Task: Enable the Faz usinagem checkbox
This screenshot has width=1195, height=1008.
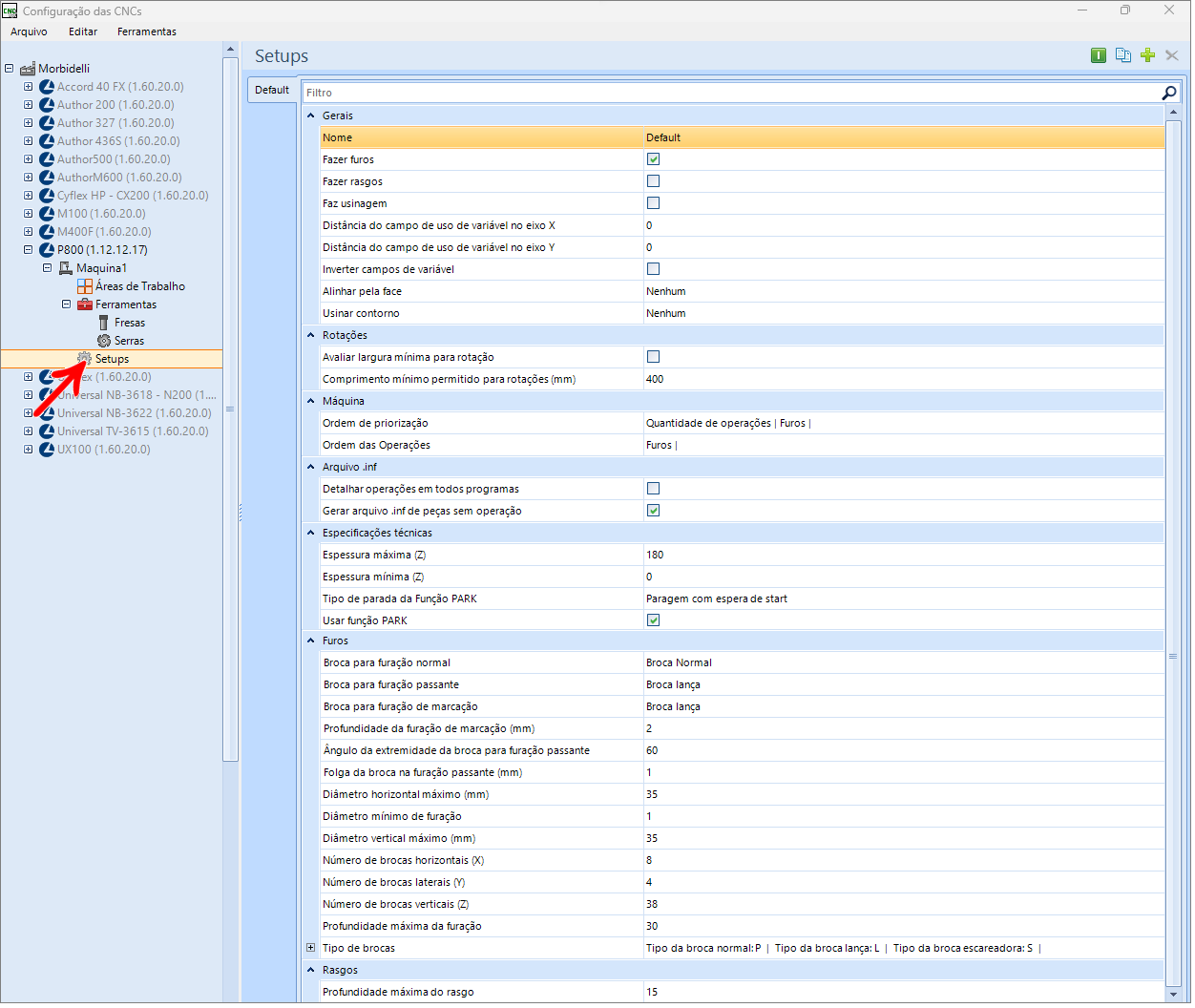Action: click(653, 203)
